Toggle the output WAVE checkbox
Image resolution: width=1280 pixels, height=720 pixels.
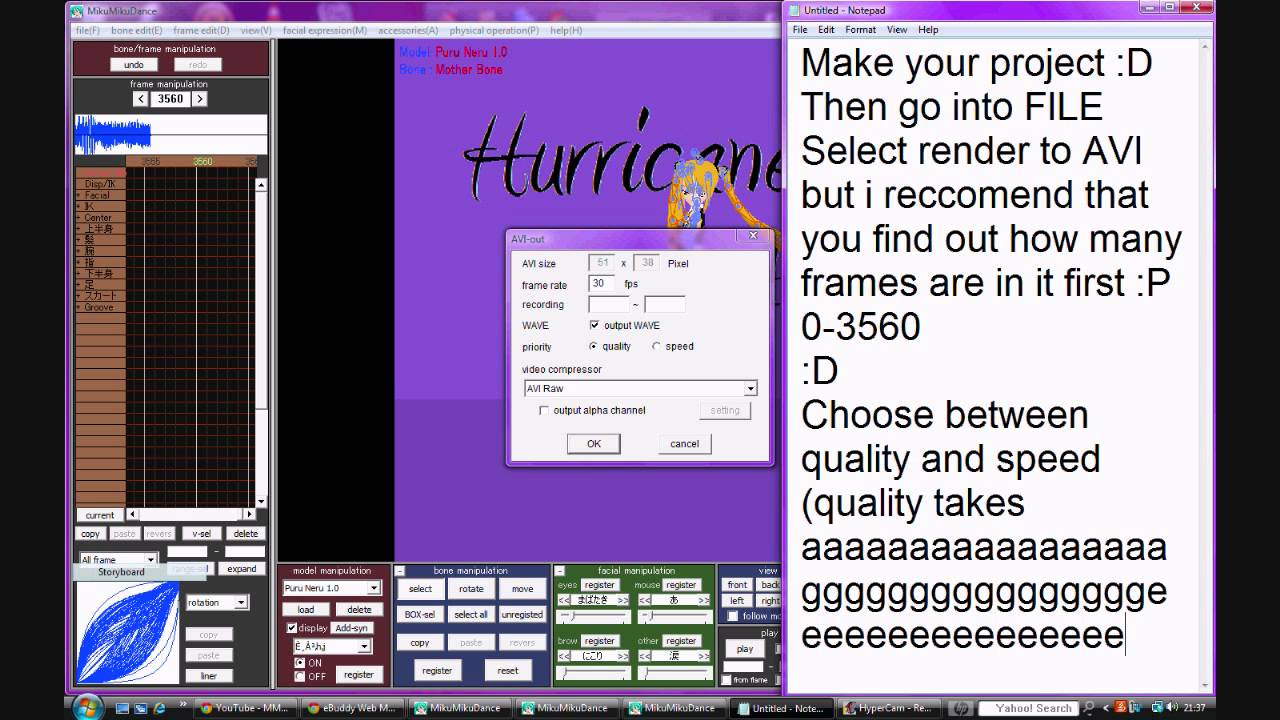tap(595, 325)
